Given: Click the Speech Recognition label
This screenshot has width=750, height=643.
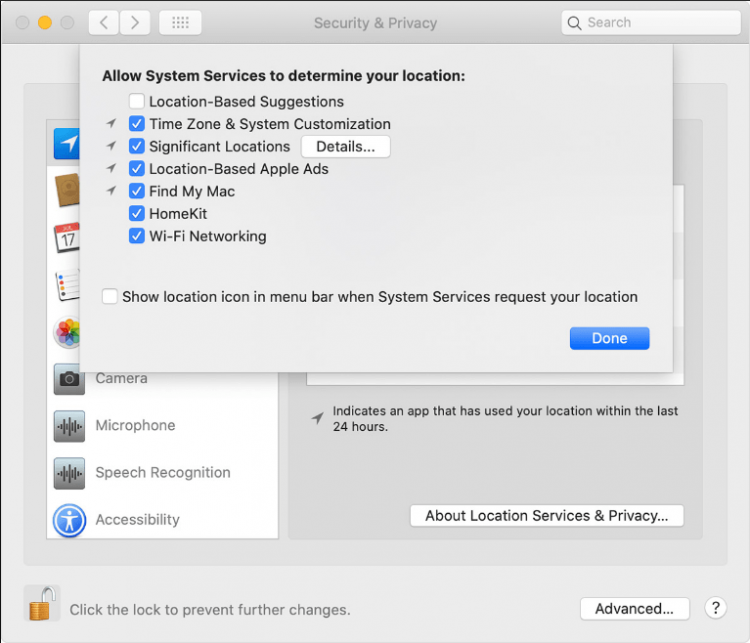Looking at the screenshot, I should point(163,473).
